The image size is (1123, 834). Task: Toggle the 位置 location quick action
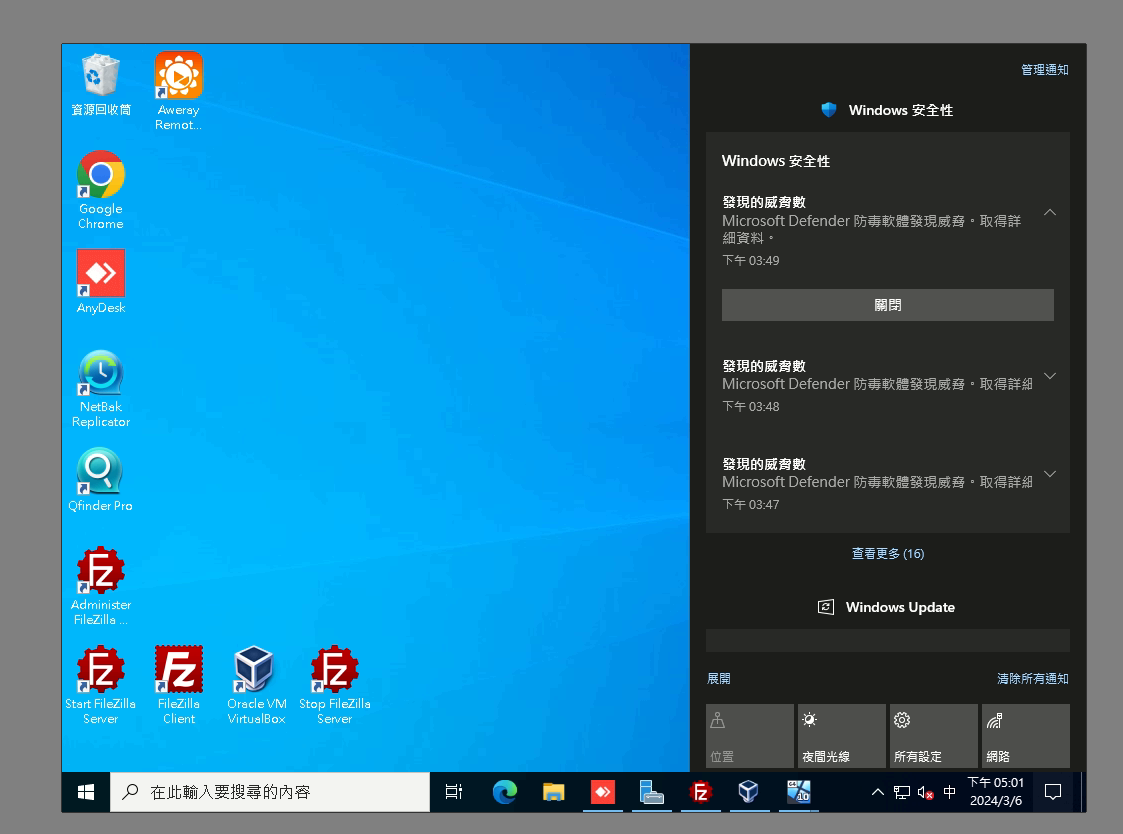tap(749, 736)
